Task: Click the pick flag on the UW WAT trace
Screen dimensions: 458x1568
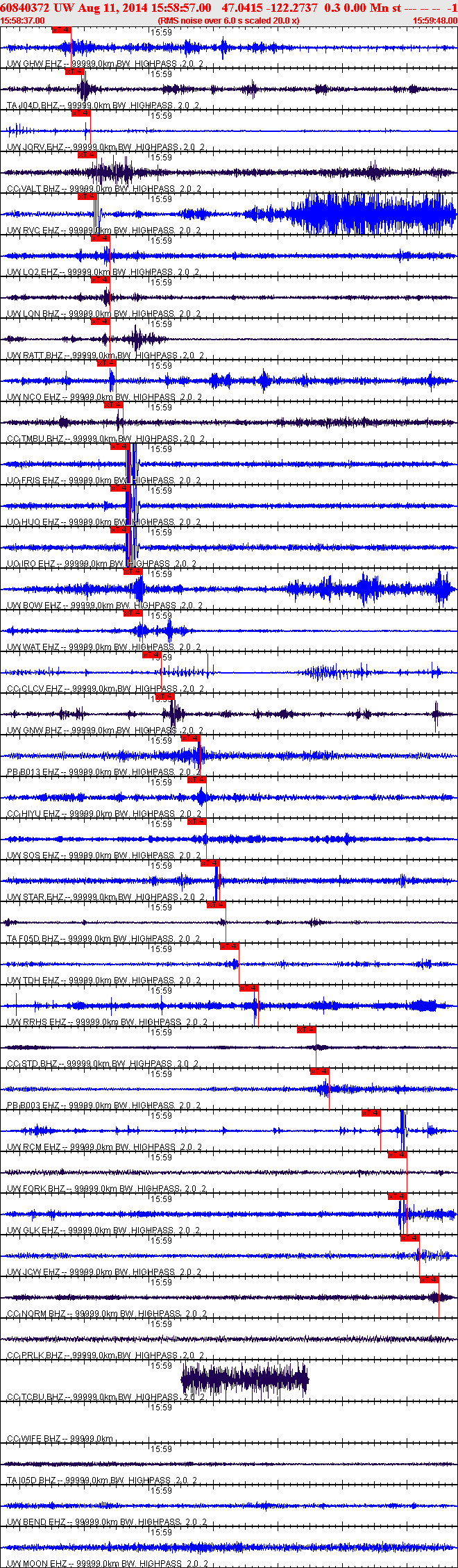Action: coord(133,613)
